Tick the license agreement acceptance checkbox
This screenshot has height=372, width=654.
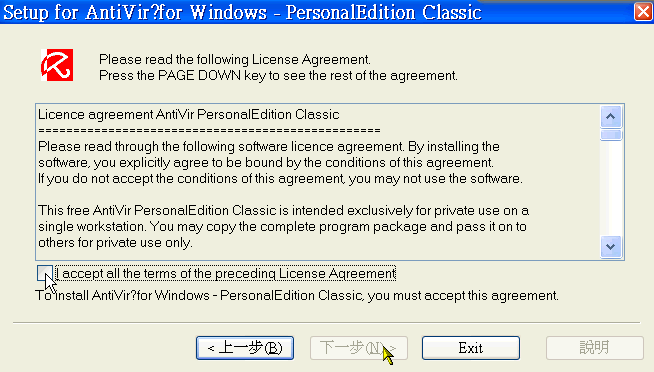45,273
